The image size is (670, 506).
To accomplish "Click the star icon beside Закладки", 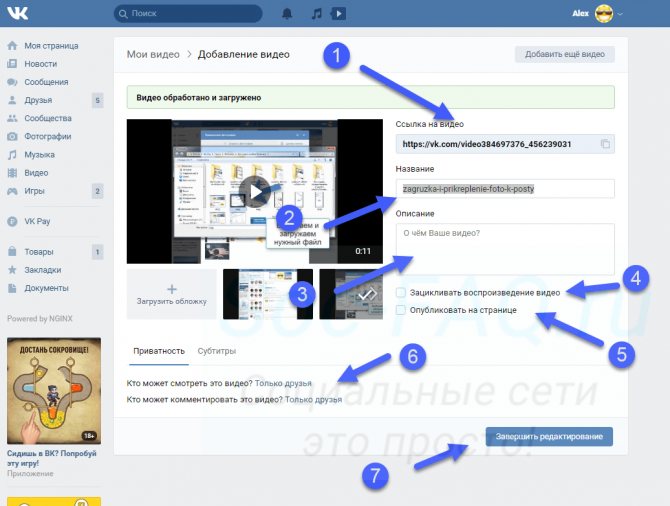I will point(12,270).
